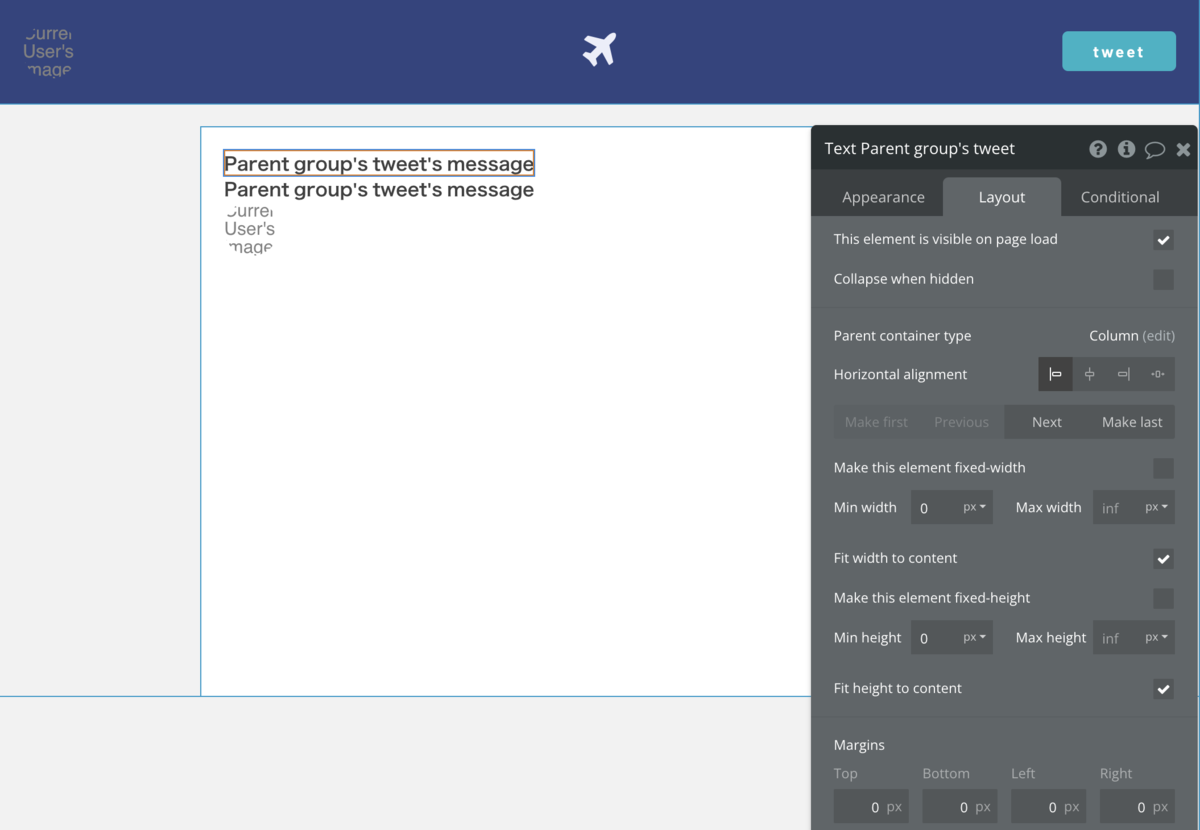Image resolution: width=1200 pixels, height=830 pixels.
Task: Select the second tweet message text element
Action: pyautogui.click(x=379, y=190)
